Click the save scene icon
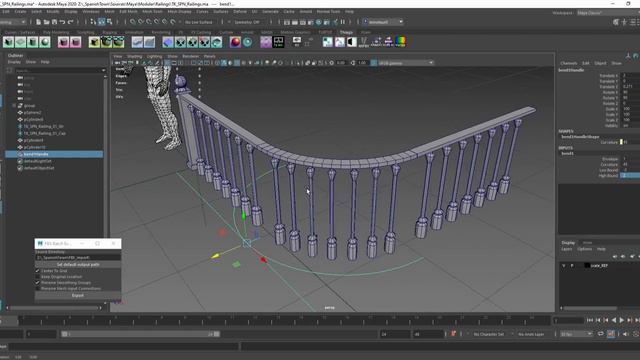 [x=54, y=22]
